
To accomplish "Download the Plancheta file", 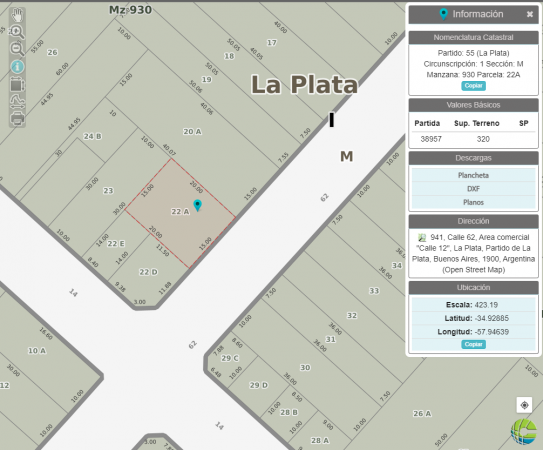I will (x=473, y=175).
